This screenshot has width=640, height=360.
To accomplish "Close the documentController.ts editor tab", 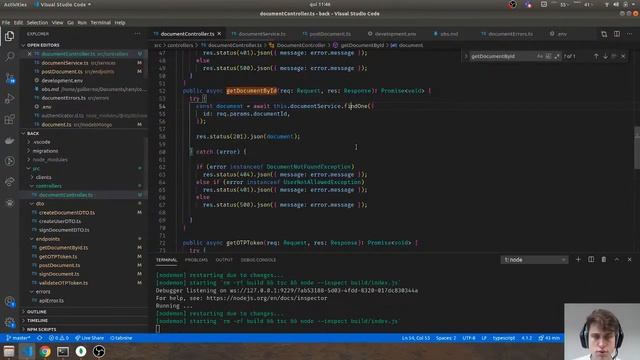I will tap(219, 34).
